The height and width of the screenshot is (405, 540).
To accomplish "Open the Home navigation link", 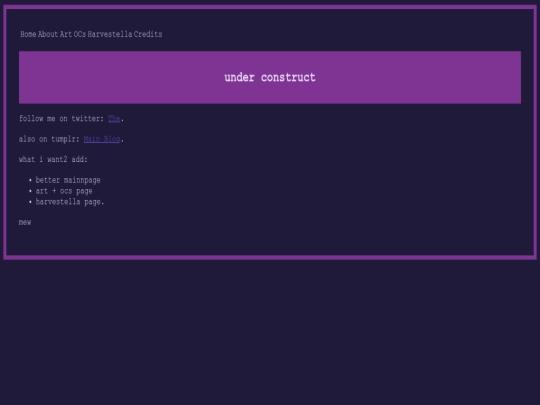I will click(28, 34).
